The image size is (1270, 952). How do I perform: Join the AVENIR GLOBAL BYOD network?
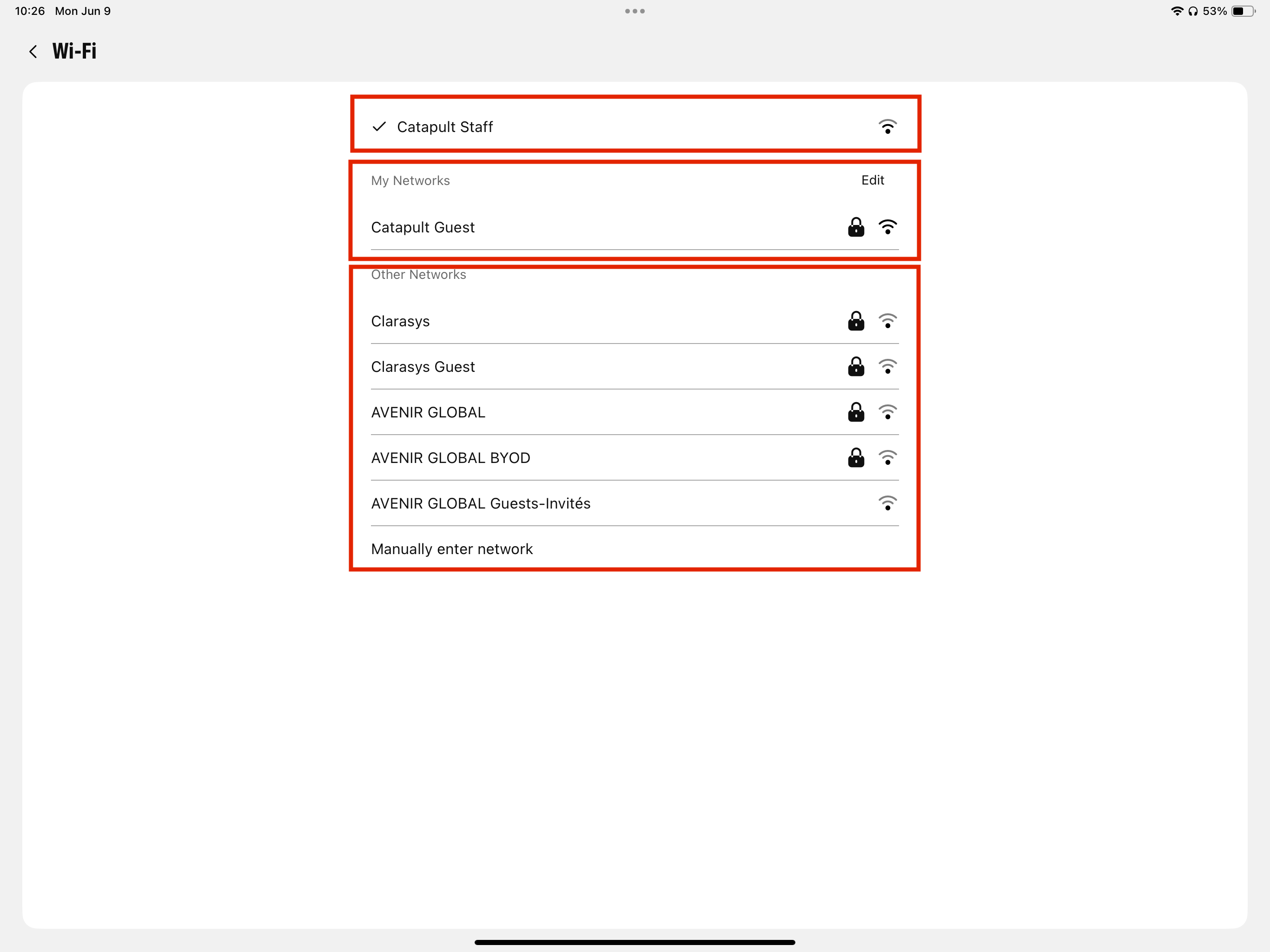tap(635, 457)
